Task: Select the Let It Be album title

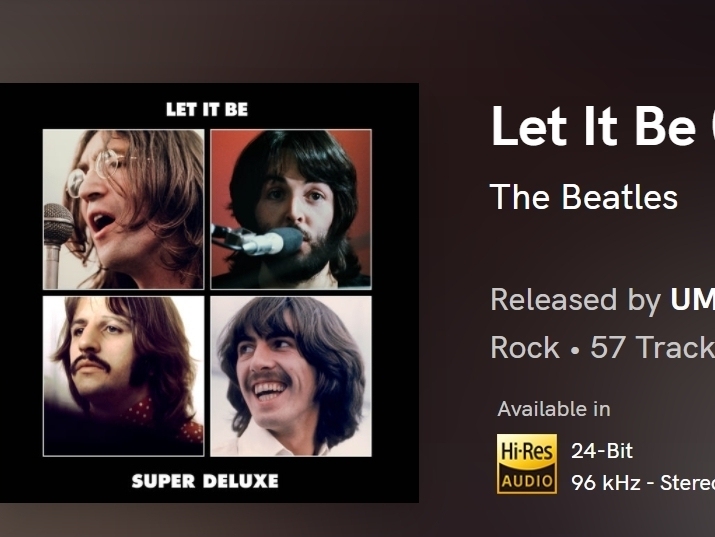Action: pos(602,126)
